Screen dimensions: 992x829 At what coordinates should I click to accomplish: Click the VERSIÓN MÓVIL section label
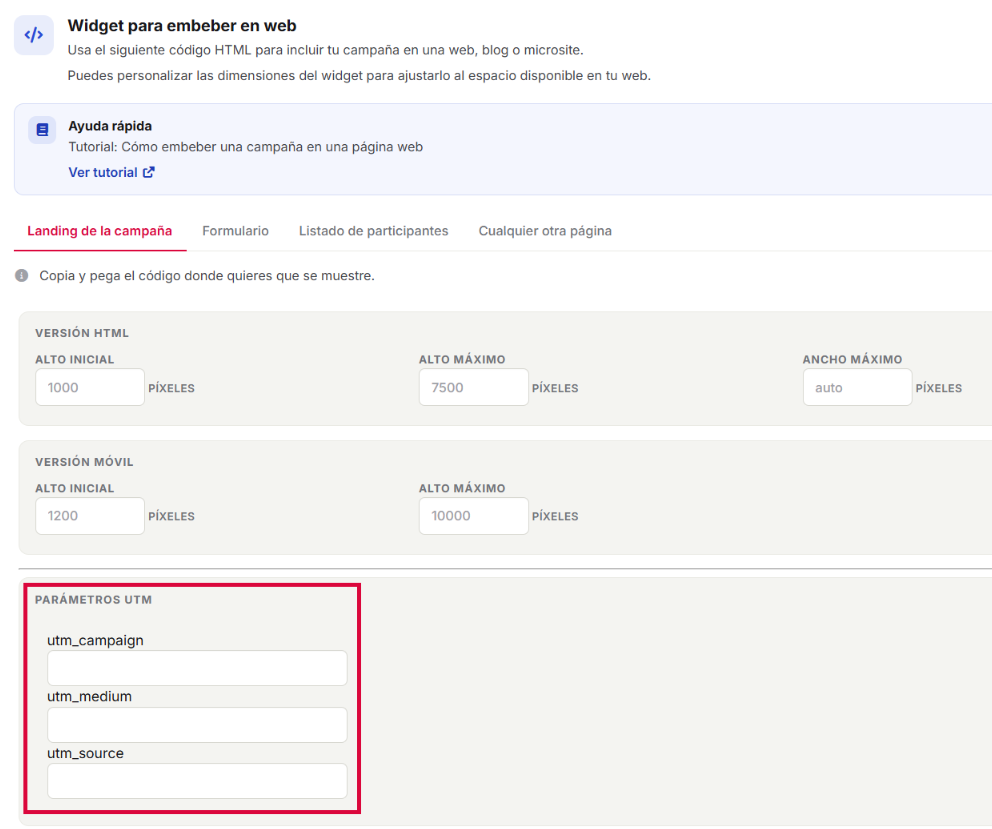pyautogui.click(x=84, y=462)
